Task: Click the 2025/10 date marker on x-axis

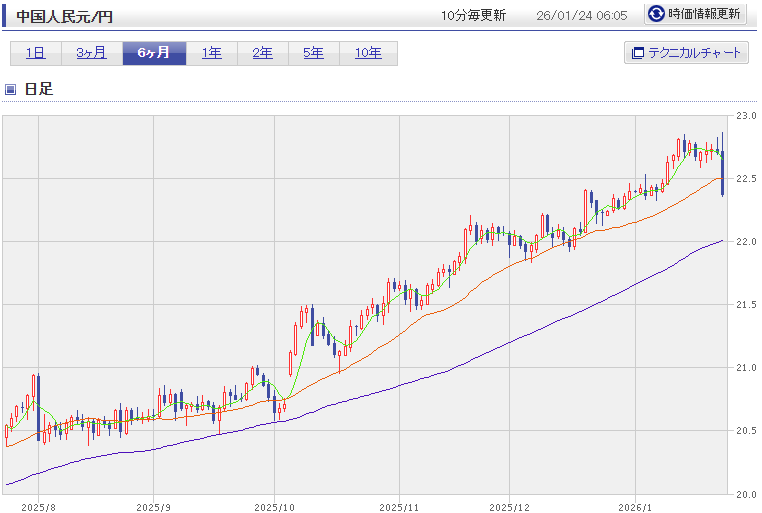Action: coord(276,506)
